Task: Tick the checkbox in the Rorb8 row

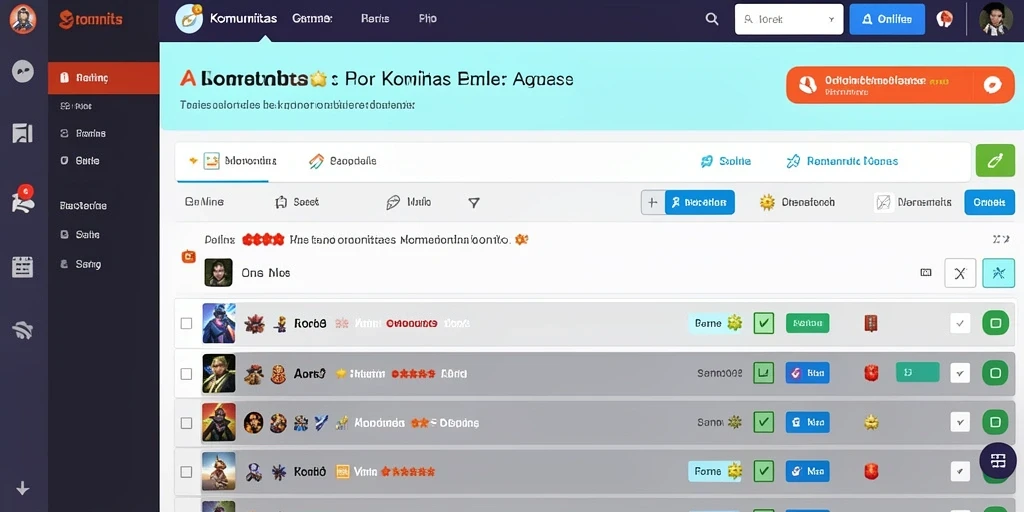Action: [x=186, y=323]
